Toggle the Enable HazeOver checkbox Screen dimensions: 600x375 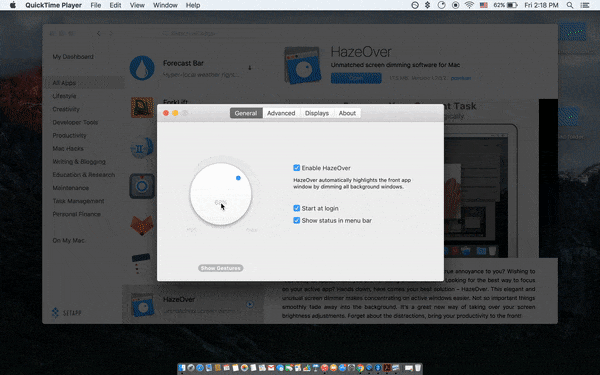click(297, 168)
